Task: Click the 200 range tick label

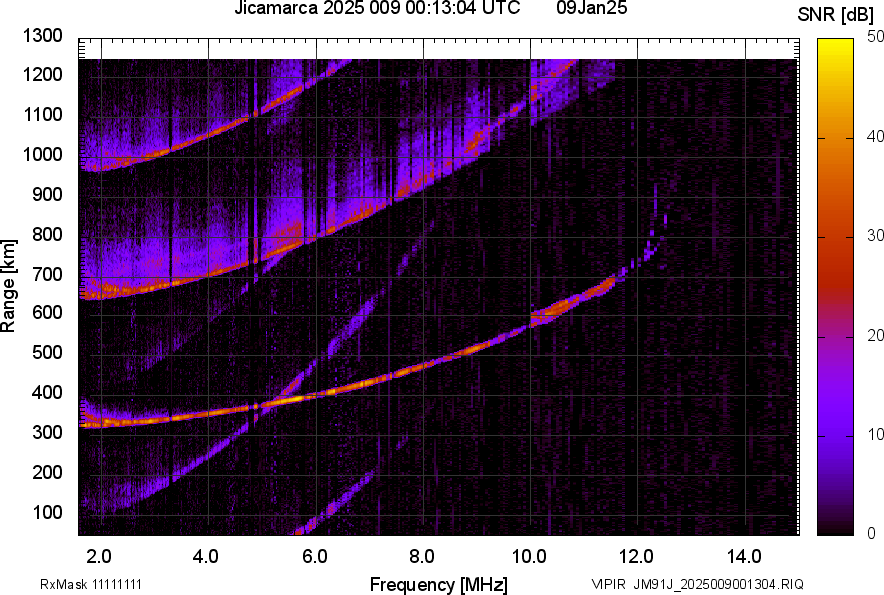Action: pyautogui.click(x=47, y=472)
